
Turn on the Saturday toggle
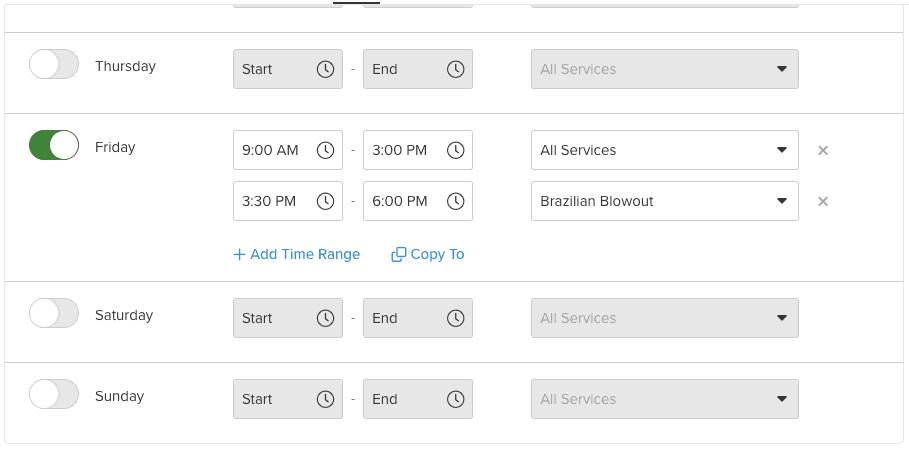click(54, 314)
